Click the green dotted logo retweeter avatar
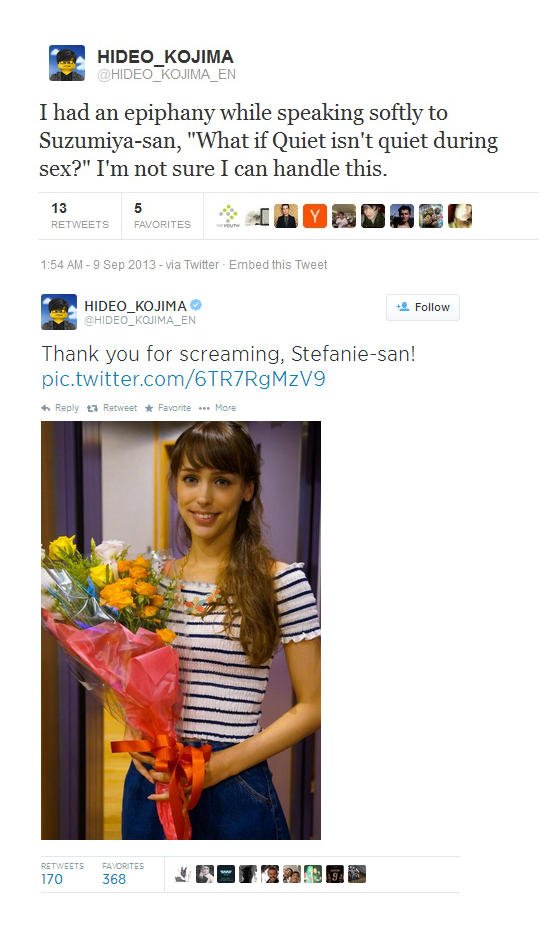The image size is (555, 941). [228, 216]
